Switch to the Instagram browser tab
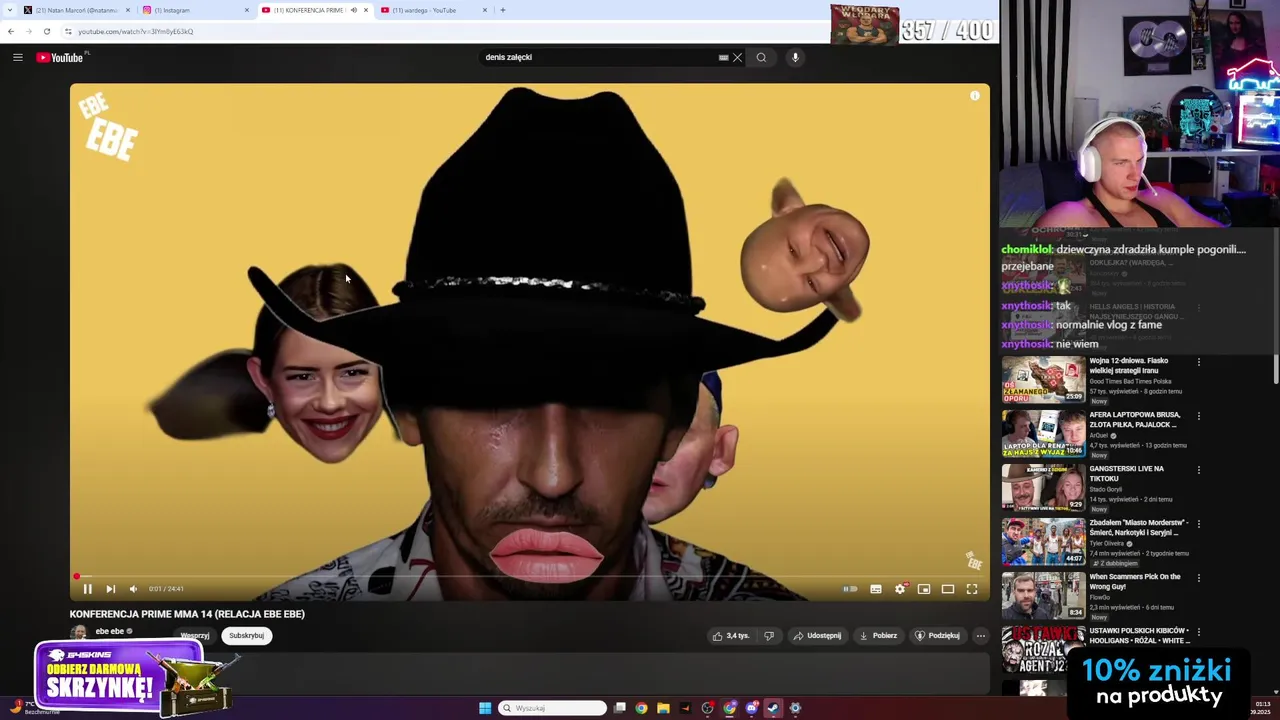Viewport: 1280px width, 720px height. pyautogui.click(x=195, y=10)
